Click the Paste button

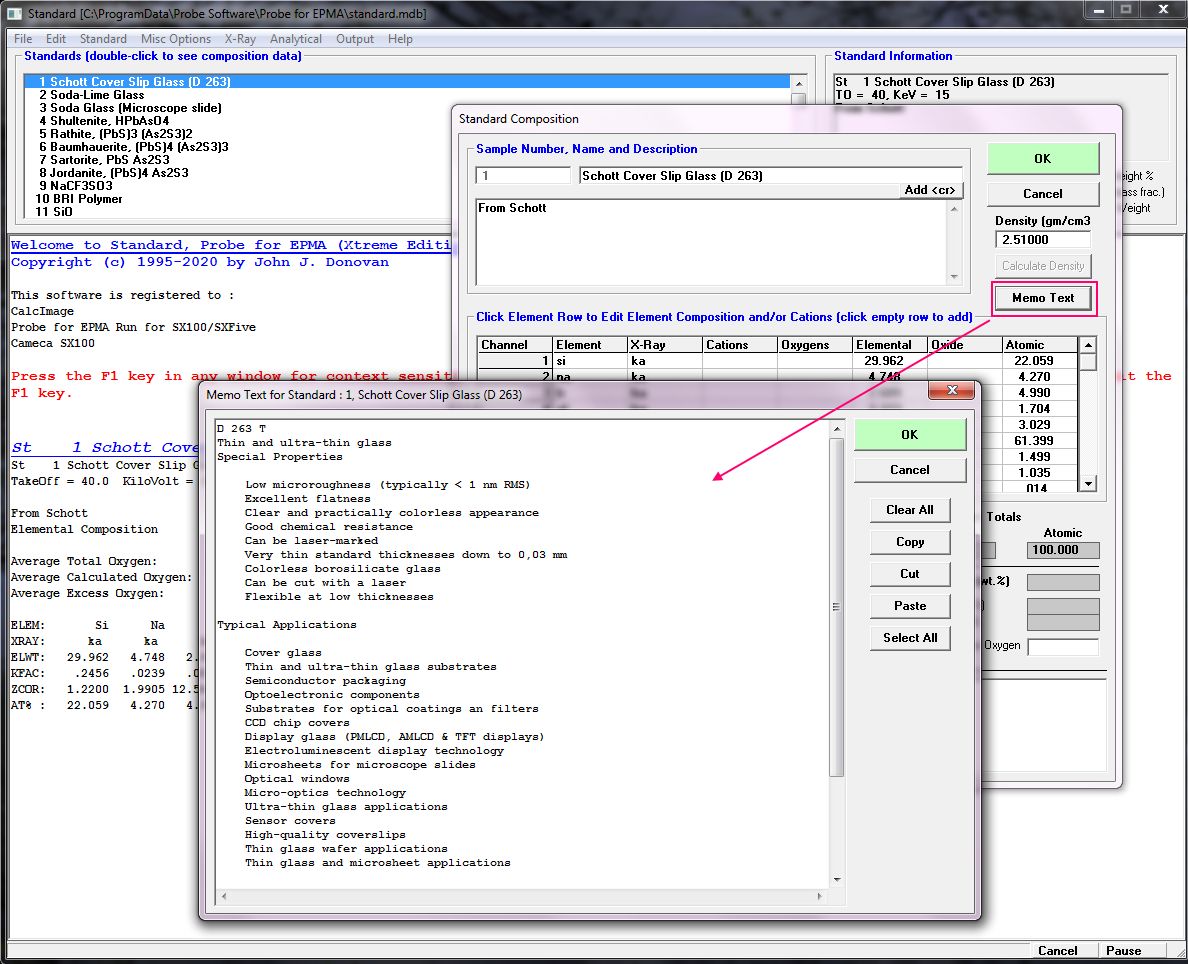[909, 606]
